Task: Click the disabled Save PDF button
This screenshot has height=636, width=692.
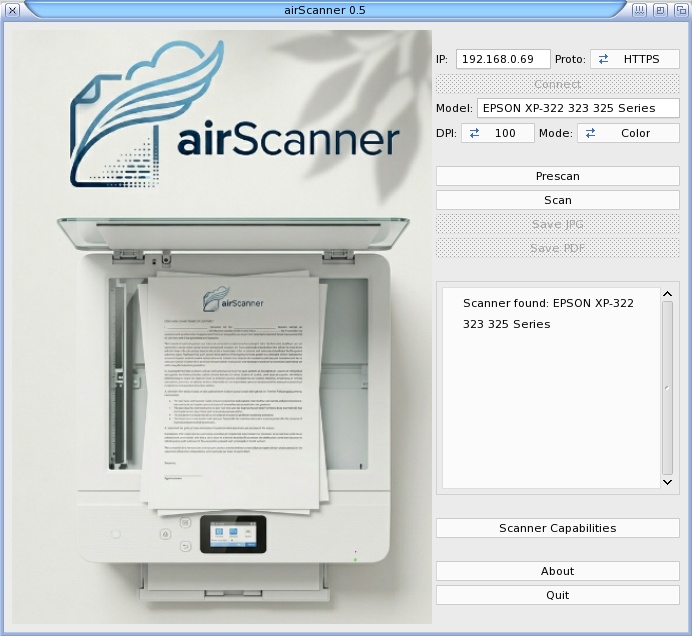Action: click(557, 248)
